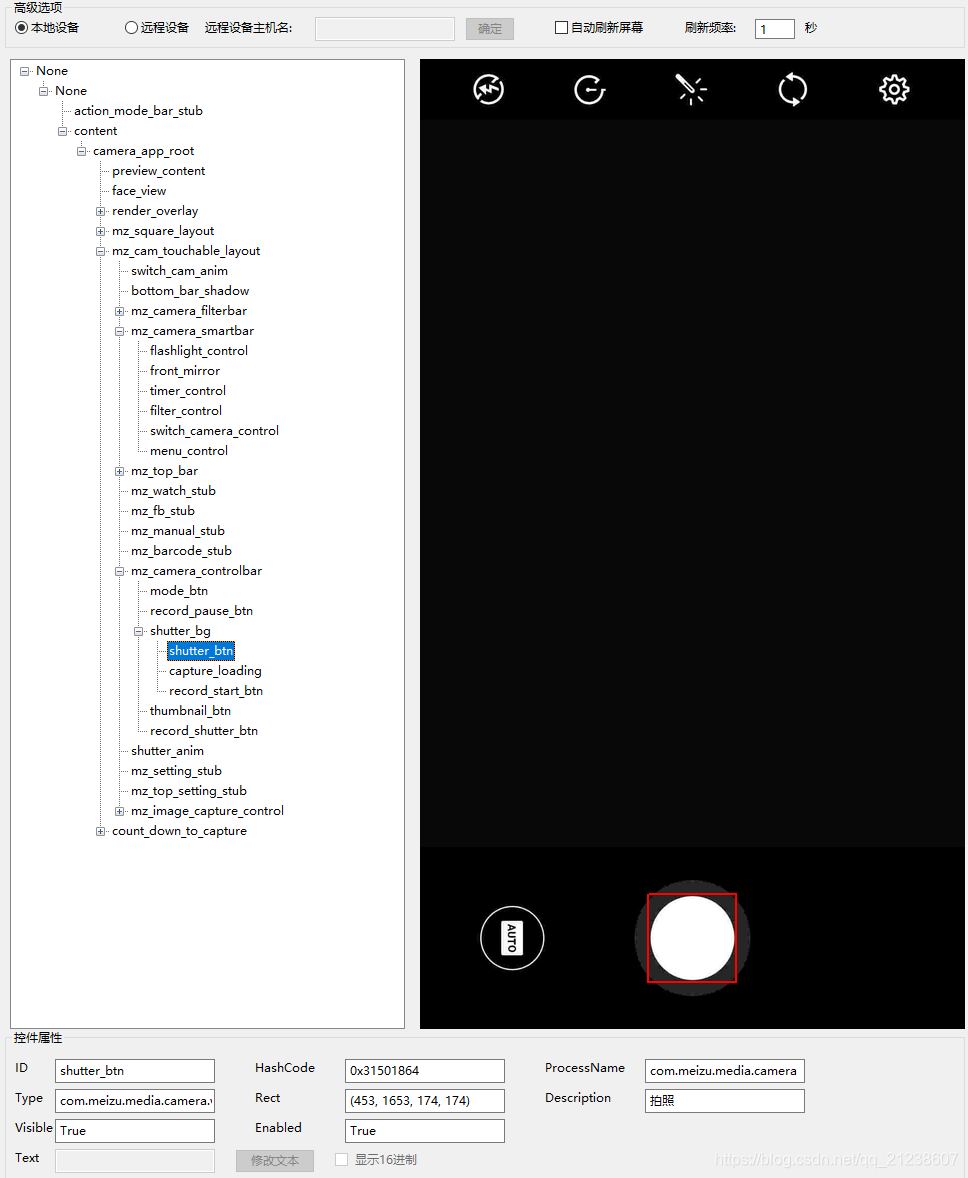Select front_mirror tree item
Image resolution: width=968 pixels, height=1178 pixels.
tap(185, 371)
